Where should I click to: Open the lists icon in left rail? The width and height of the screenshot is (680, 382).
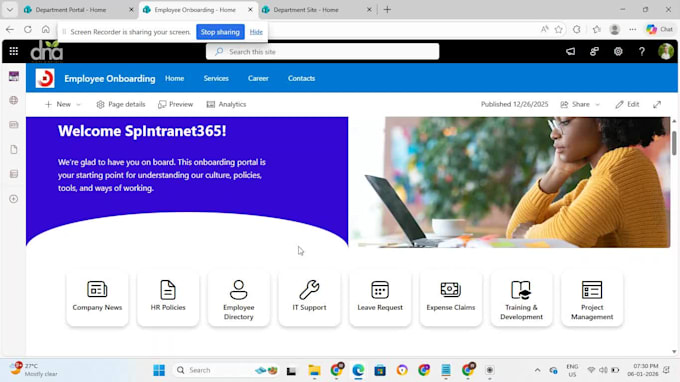(x=14, y=174)
